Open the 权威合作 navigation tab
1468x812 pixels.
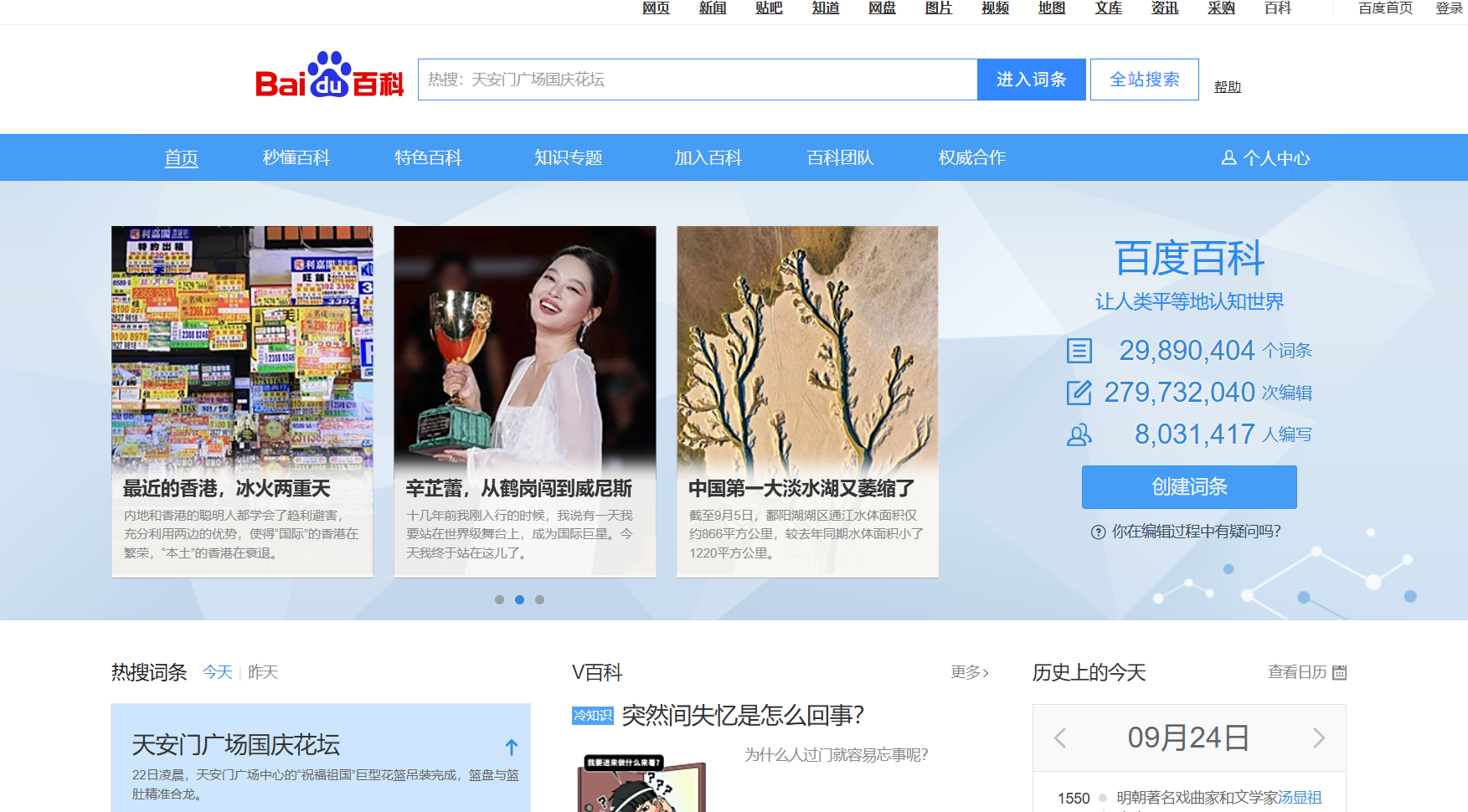972,157
